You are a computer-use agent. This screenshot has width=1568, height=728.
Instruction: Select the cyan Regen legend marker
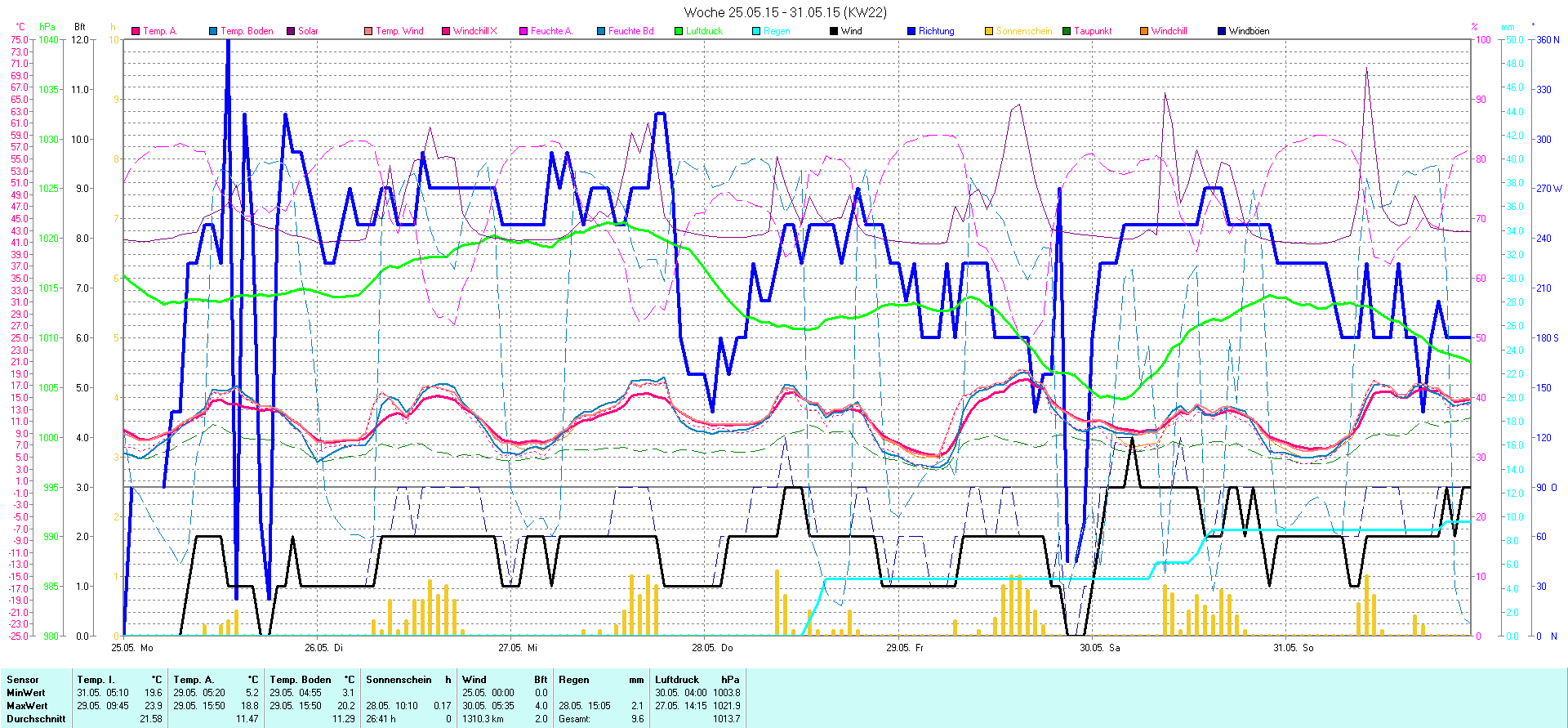756,31
